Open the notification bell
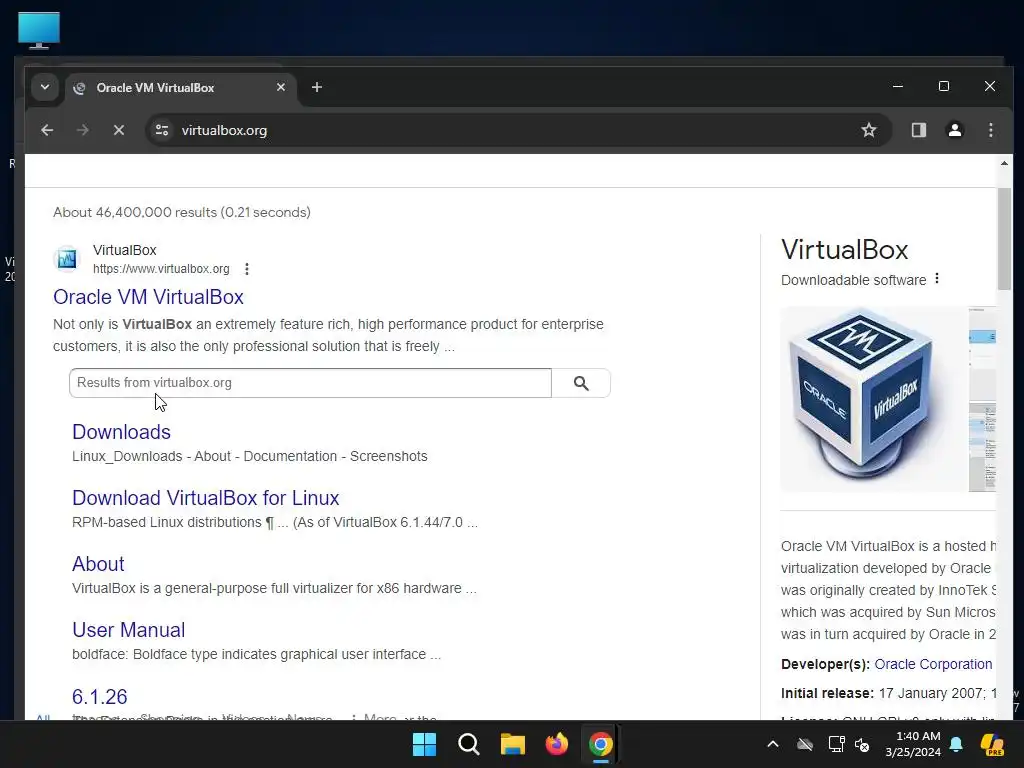This screenshot has height=768, width=1024. (956, 744)
